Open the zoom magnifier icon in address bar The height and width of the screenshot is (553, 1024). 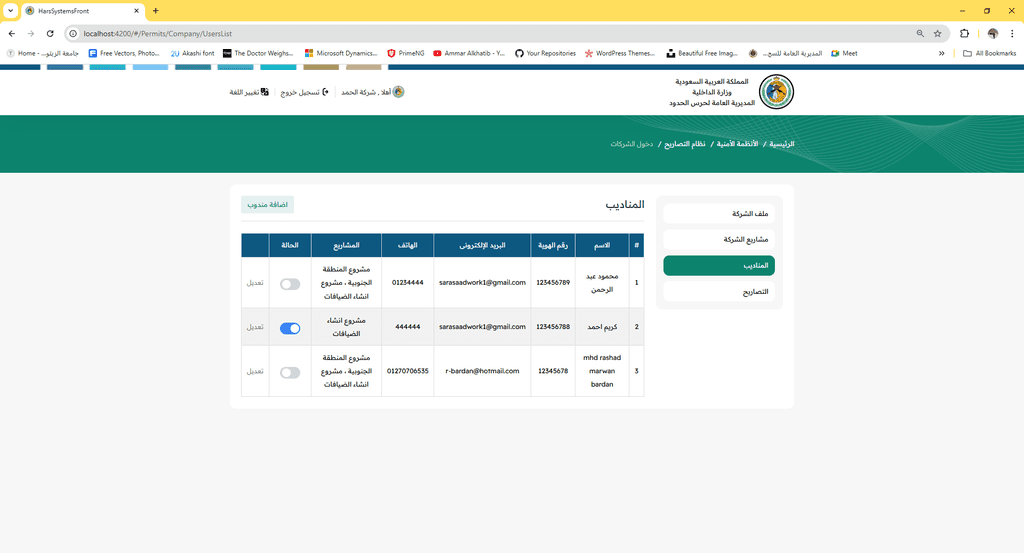(920, 33)
